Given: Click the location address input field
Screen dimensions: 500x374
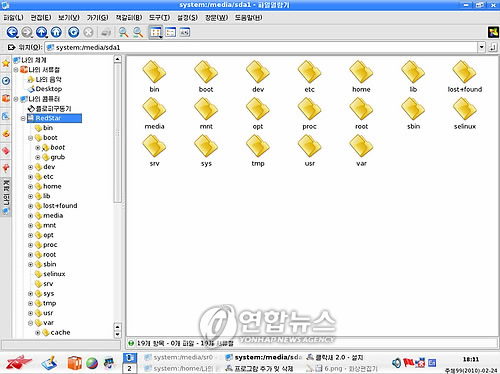Looking at the screenshot, I should [262, 47].
